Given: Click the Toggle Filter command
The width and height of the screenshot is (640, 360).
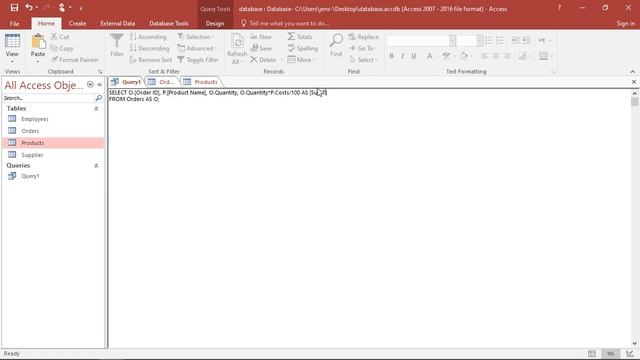Looking at the screenshot, I should pyautogui.click(x=198, y=60).
